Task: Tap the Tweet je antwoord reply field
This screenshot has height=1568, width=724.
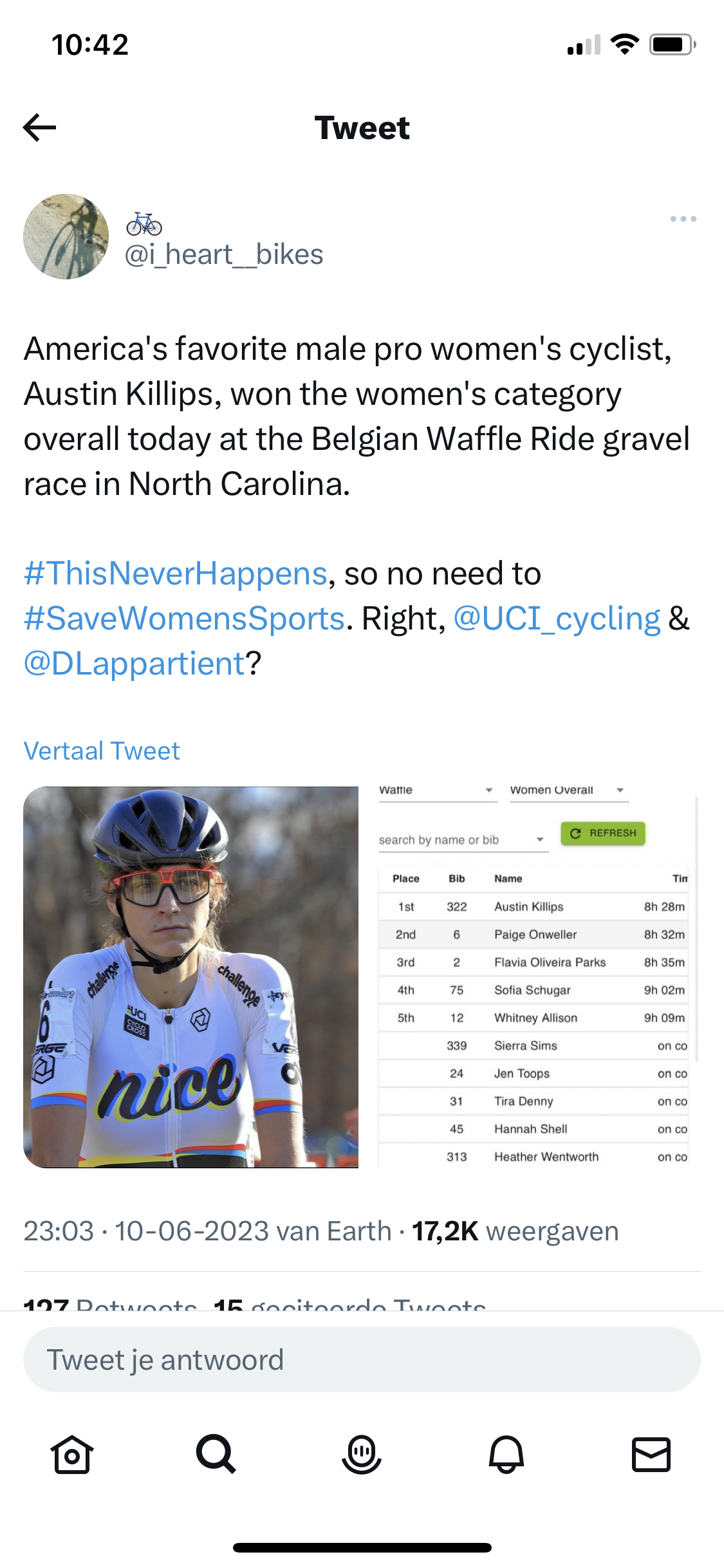Action: pos(362,1359)
